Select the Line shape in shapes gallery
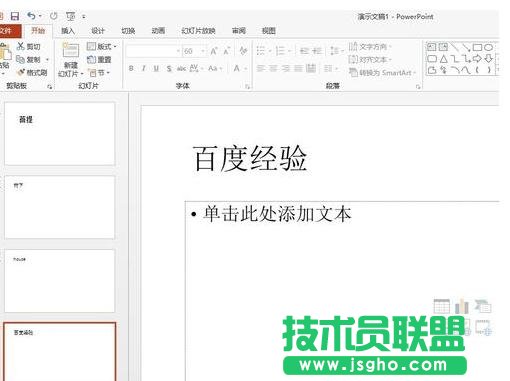The height and width of the screenshot is (381, 510). 454,47
